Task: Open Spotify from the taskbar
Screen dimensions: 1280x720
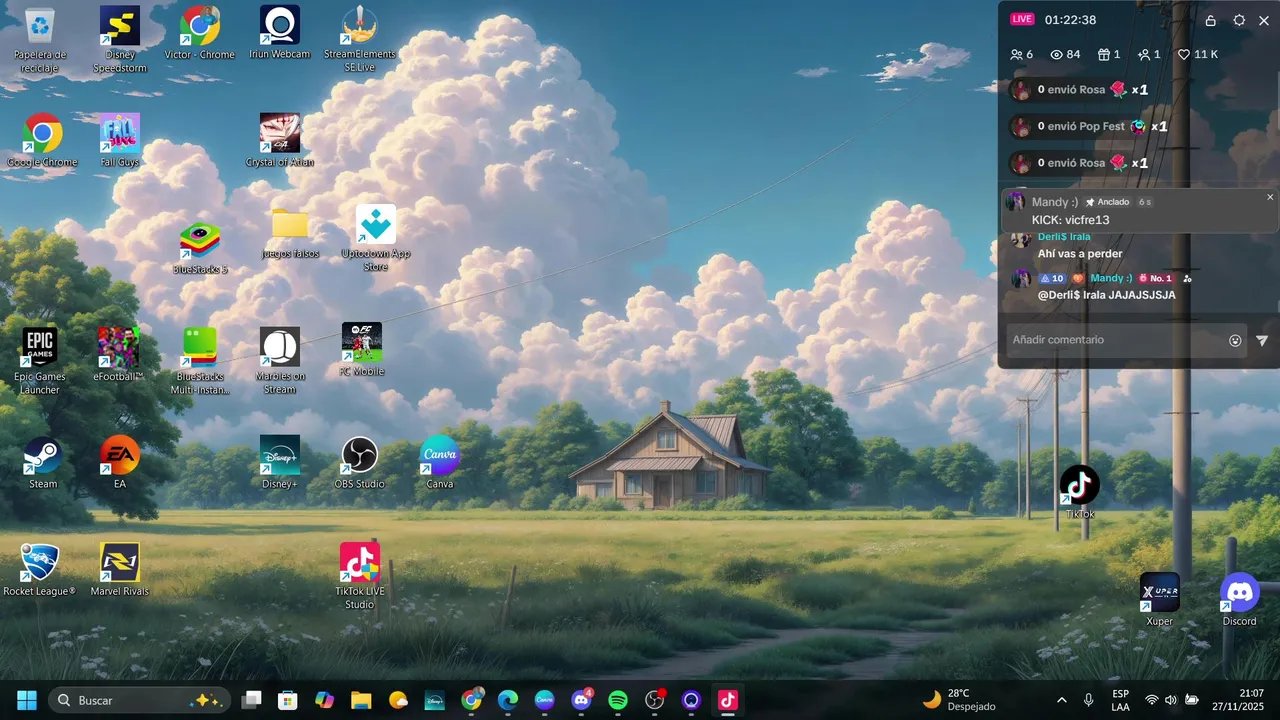Action: click(x=618, y=700)
